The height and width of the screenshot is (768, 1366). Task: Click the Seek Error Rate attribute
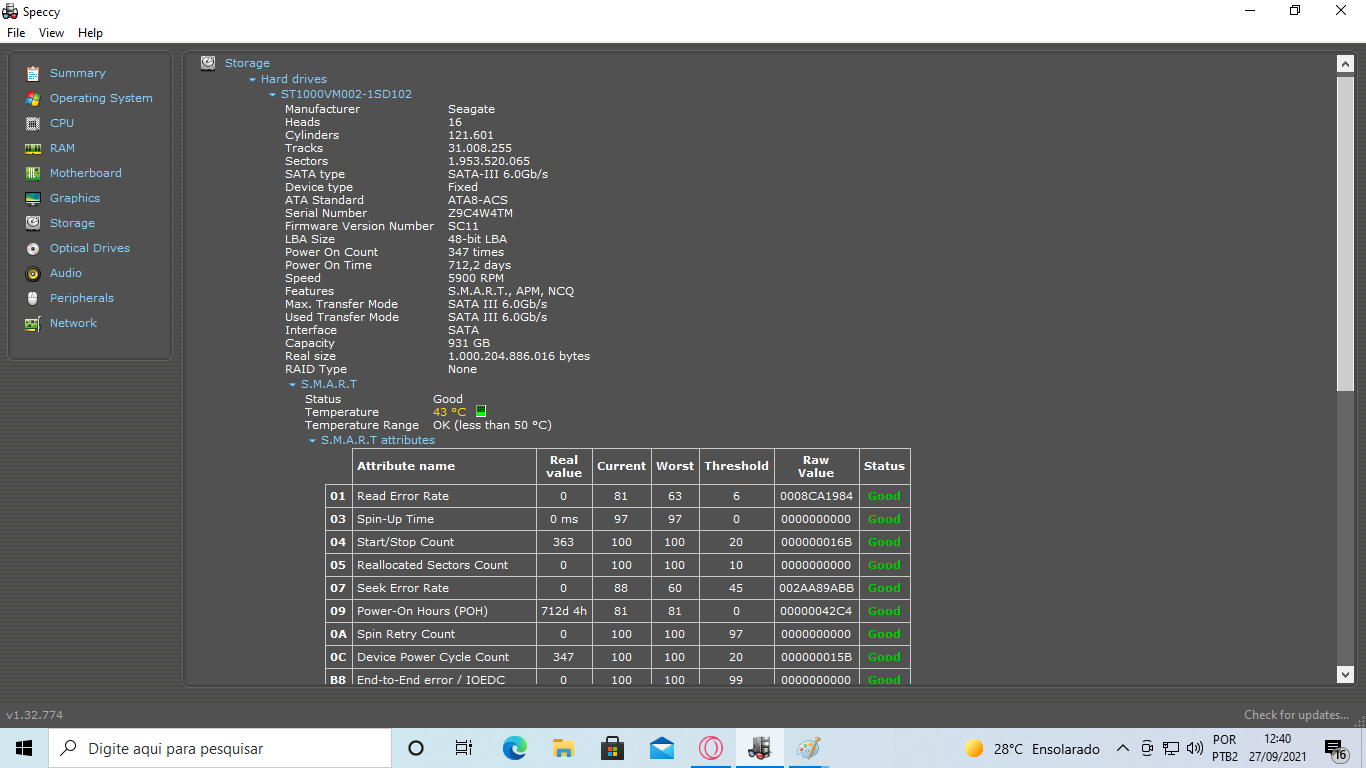click(x=403, y=588)
